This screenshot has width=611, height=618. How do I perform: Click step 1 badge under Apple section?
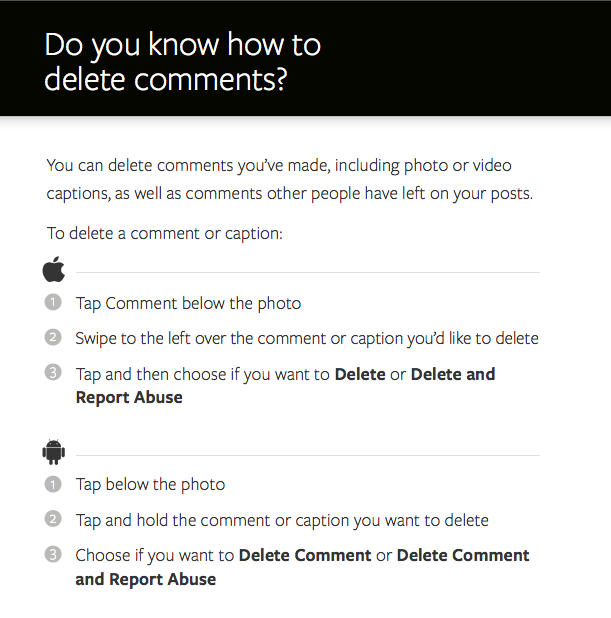coord(53,303)
